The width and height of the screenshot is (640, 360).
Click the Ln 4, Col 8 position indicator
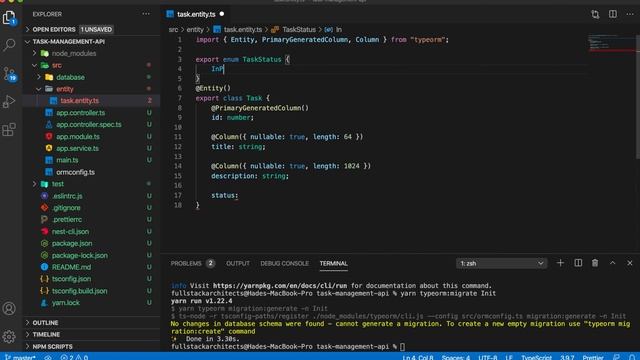(418, 357)
